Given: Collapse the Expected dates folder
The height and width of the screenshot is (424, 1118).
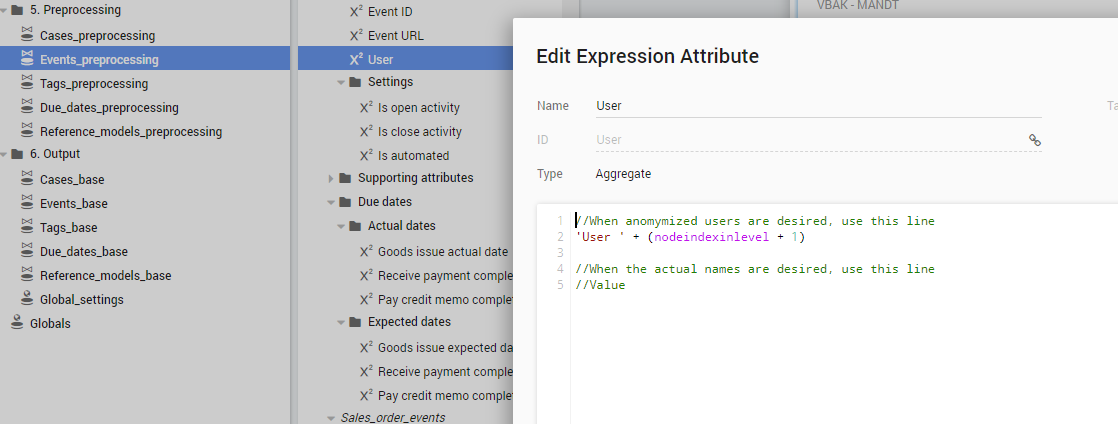Looking at the screenshot, I should [342, 323].
